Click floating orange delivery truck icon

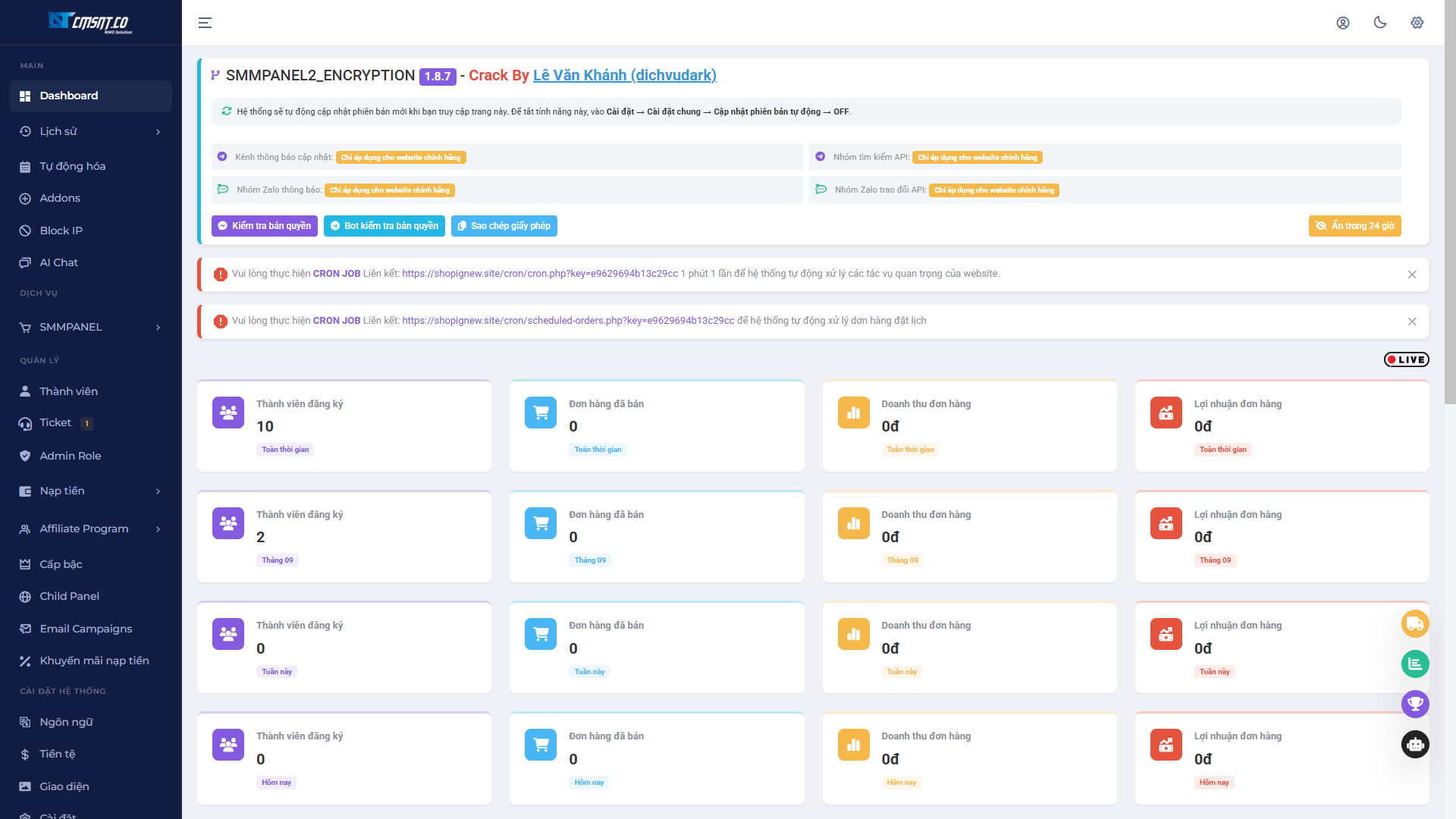1415,624
